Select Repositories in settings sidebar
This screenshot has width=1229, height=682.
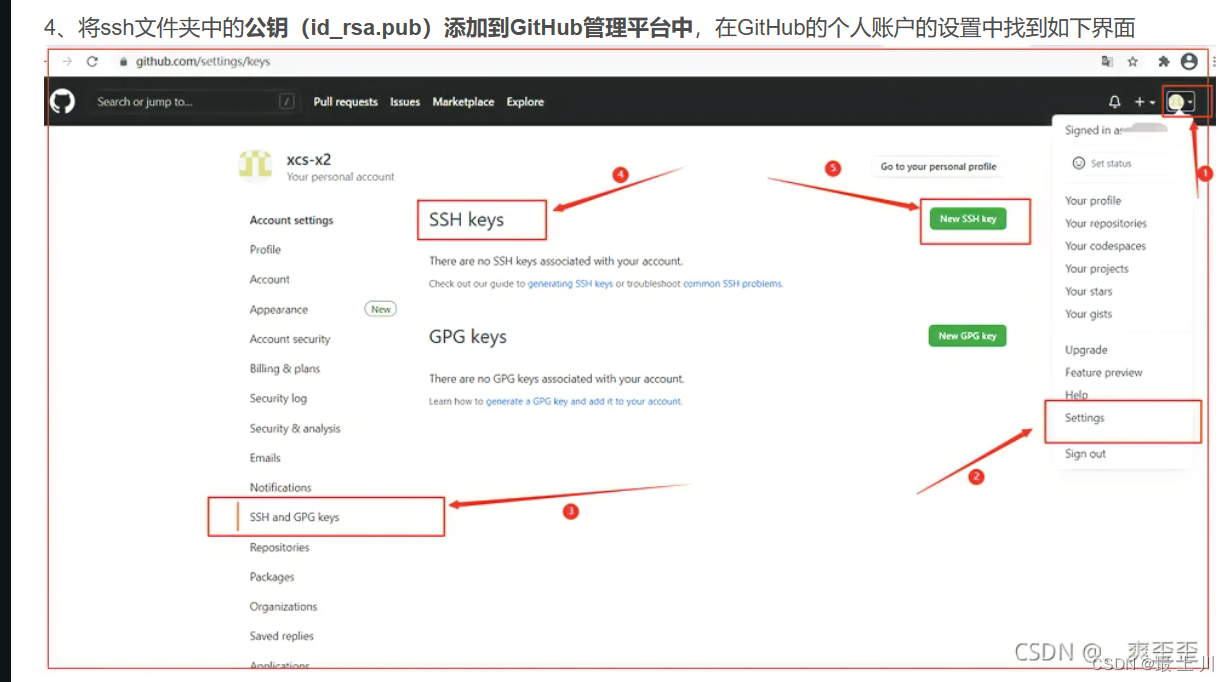(x=280, y=548)
